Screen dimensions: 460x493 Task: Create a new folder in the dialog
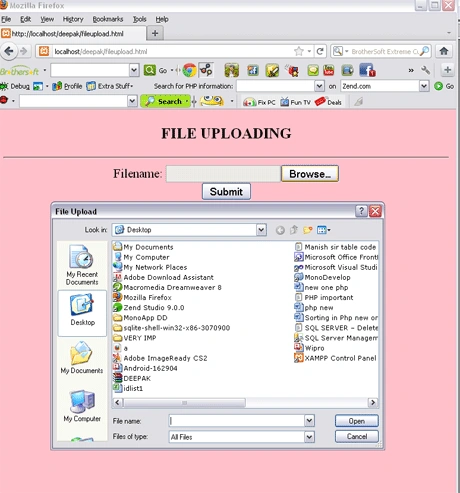[308, 230]
